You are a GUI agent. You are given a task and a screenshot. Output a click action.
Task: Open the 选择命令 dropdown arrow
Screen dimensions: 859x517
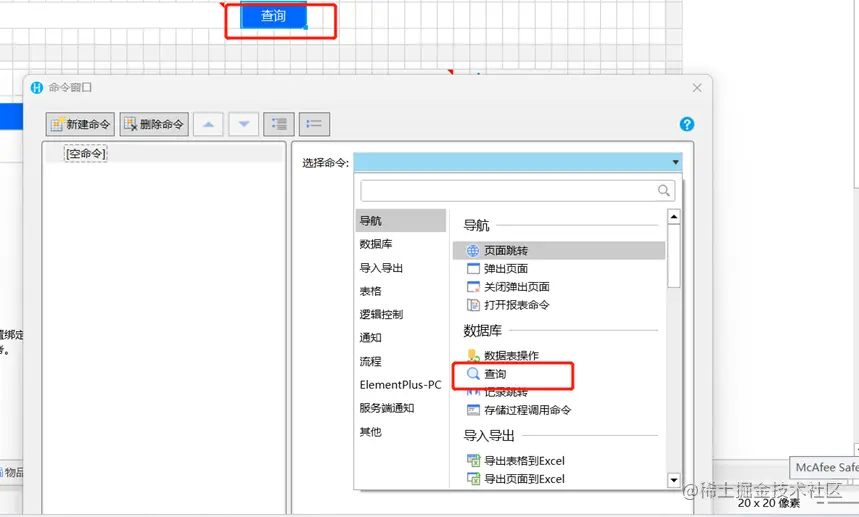[x=675, y=162]
